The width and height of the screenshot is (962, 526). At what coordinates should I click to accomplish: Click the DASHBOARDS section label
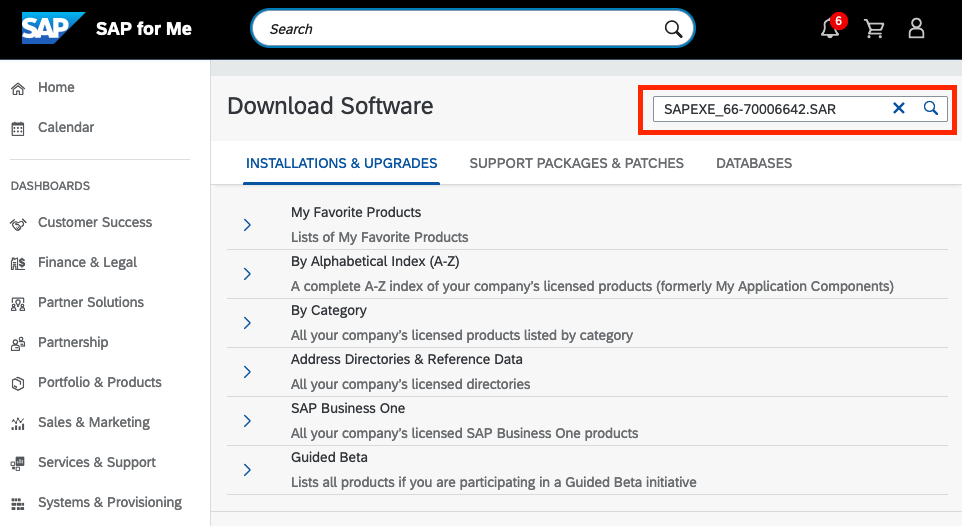point(50,186)
